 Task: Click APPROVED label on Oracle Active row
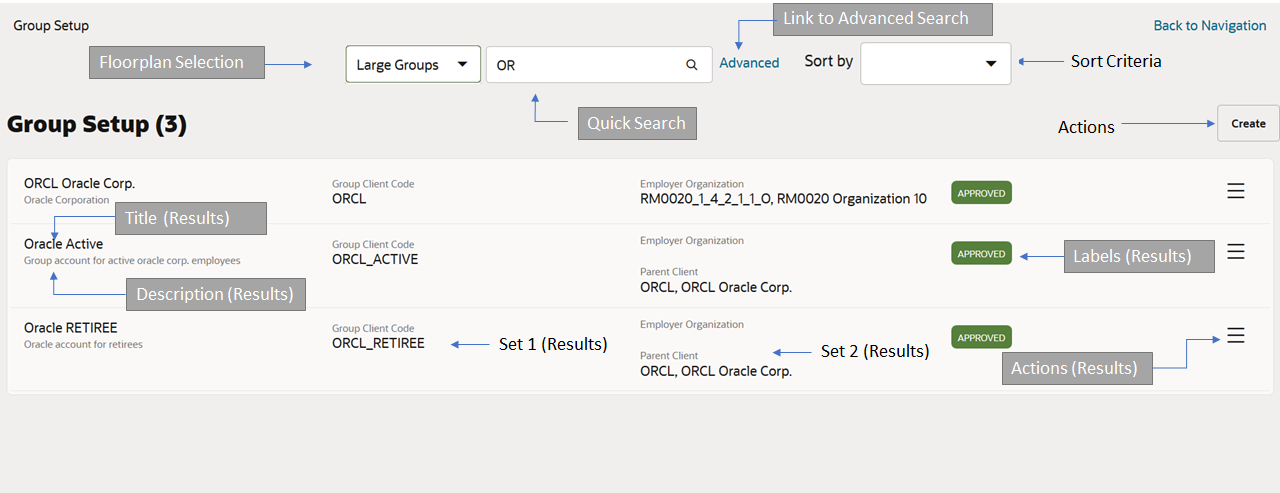(x=981, y=254)
